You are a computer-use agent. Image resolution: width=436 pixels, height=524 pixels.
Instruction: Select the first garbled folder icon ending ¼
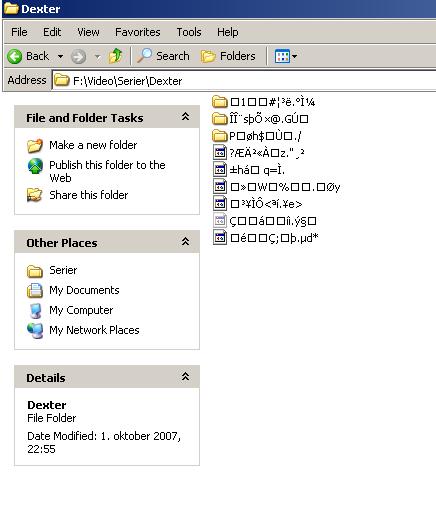point(220,101)
